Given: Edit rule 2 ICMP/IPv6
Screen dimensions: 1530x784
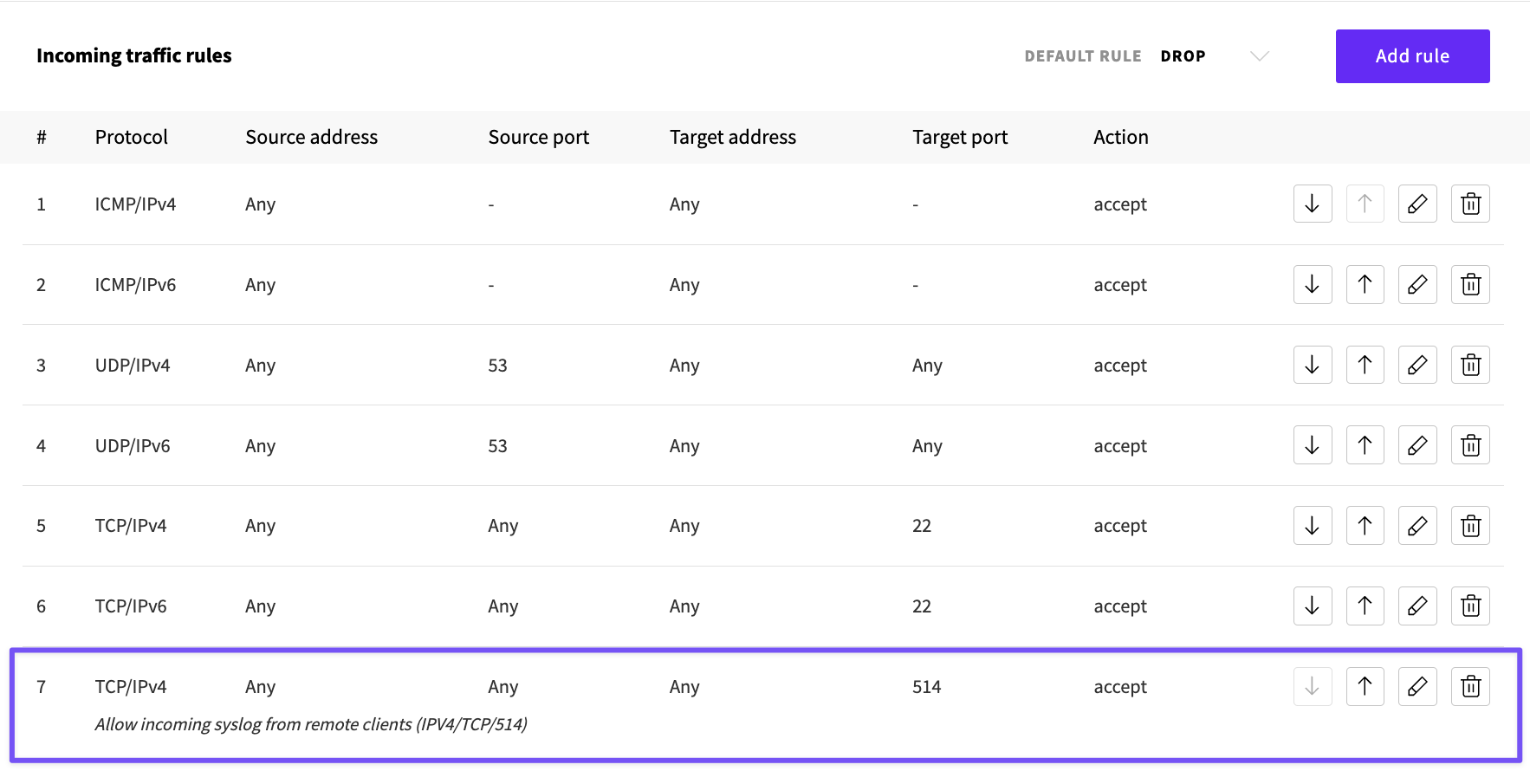Looking at the screenshot, I should pos(1417,284).
